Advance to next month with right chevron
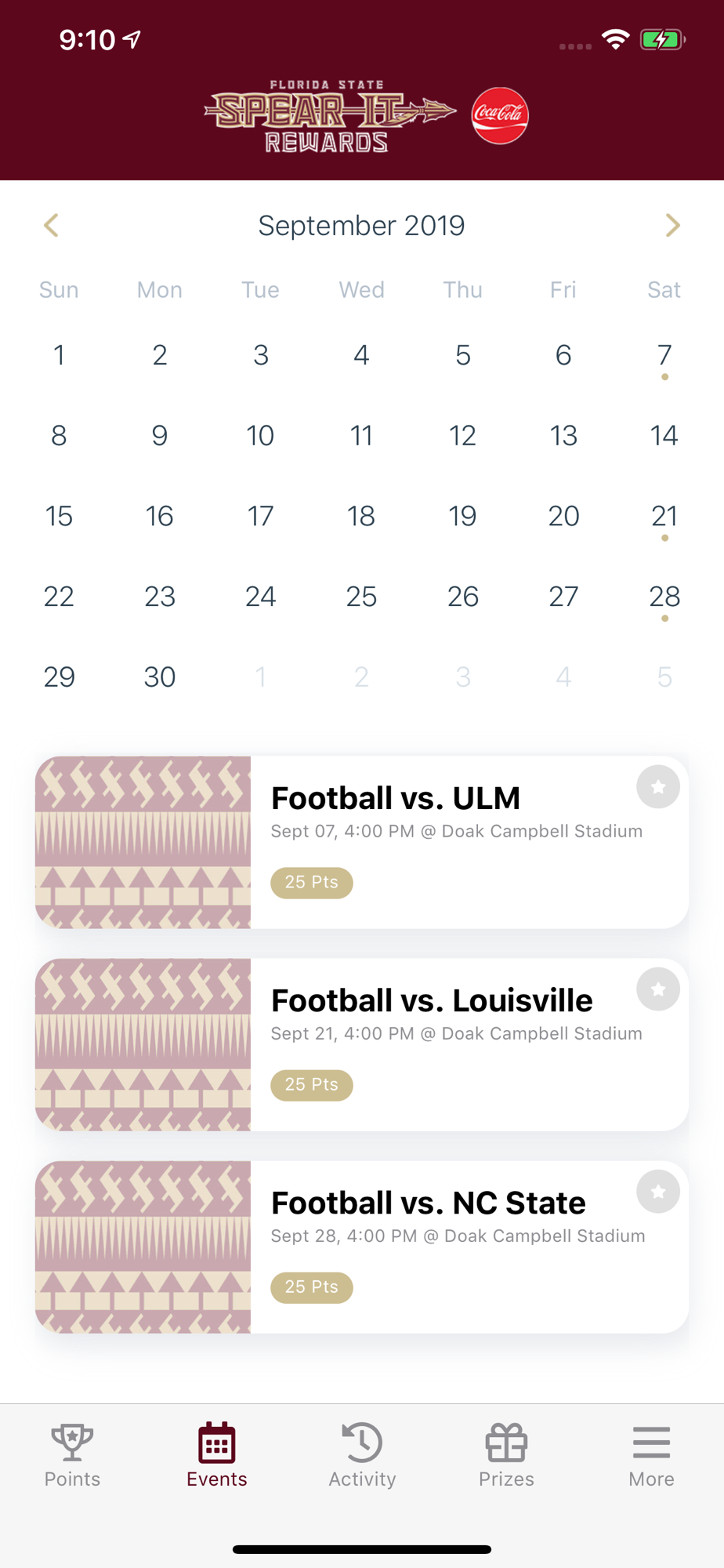 [x=672, y=225]
